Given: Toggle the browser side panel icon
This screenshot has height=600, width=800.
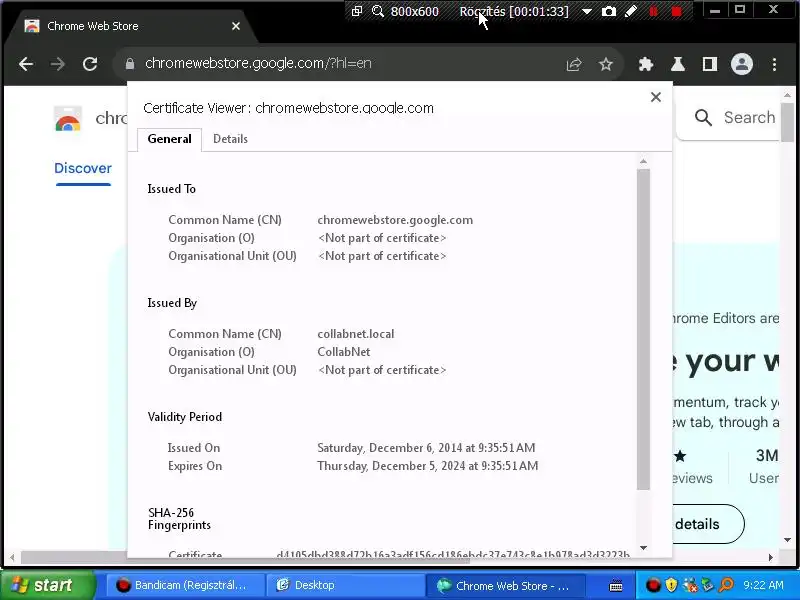Looking at the screenshot, I should 710,64.
